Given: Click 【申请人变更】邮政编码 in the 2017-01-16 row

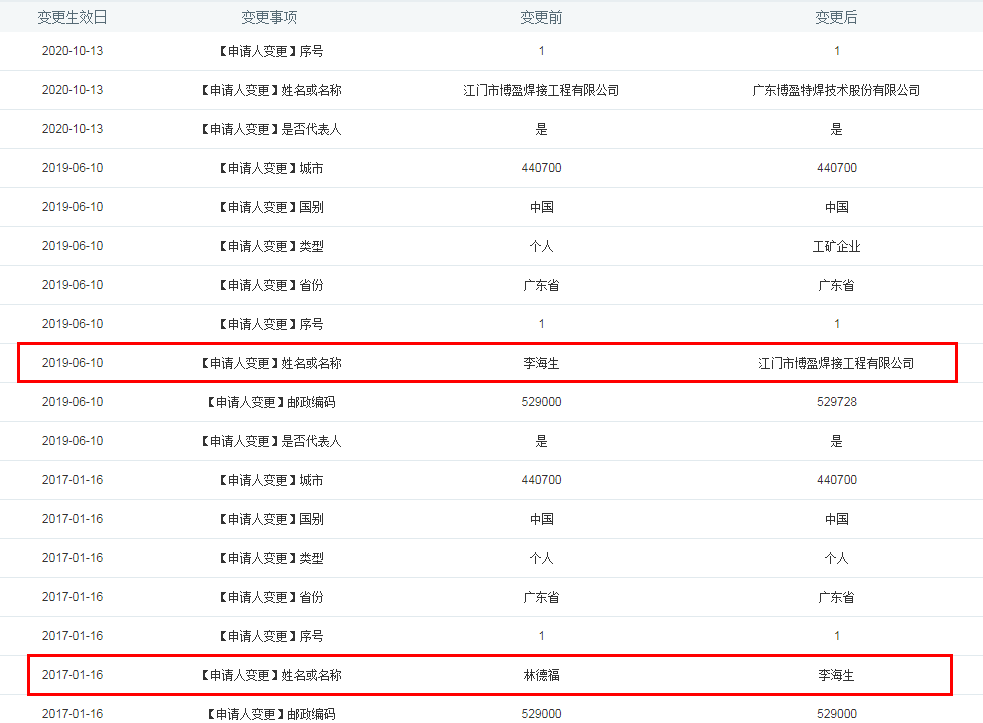Looking at the screenshot, I should (271, 714).
